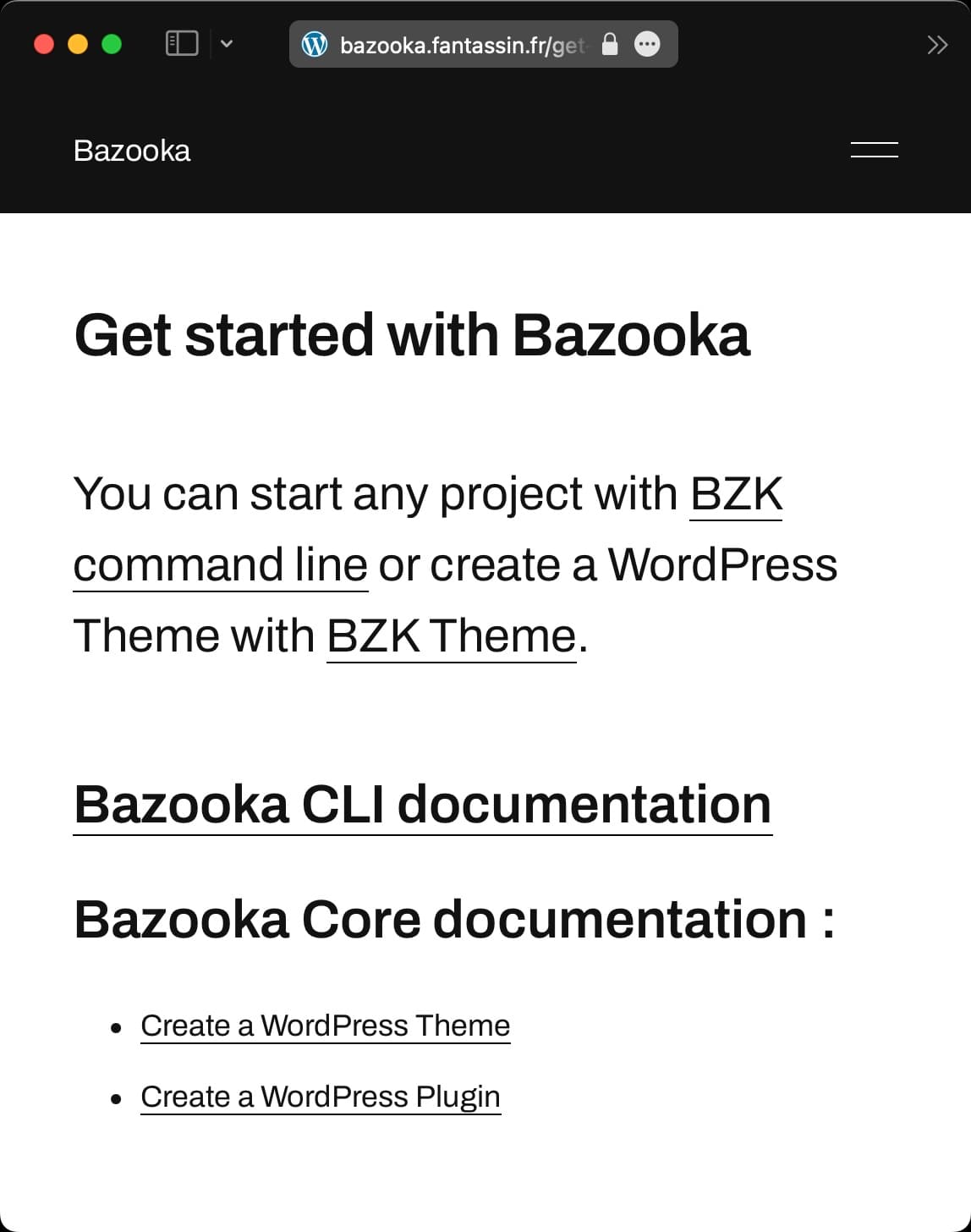Click the Bazooka Core documentation heading
The image size is (971, 1232).
tap(455, 919)
